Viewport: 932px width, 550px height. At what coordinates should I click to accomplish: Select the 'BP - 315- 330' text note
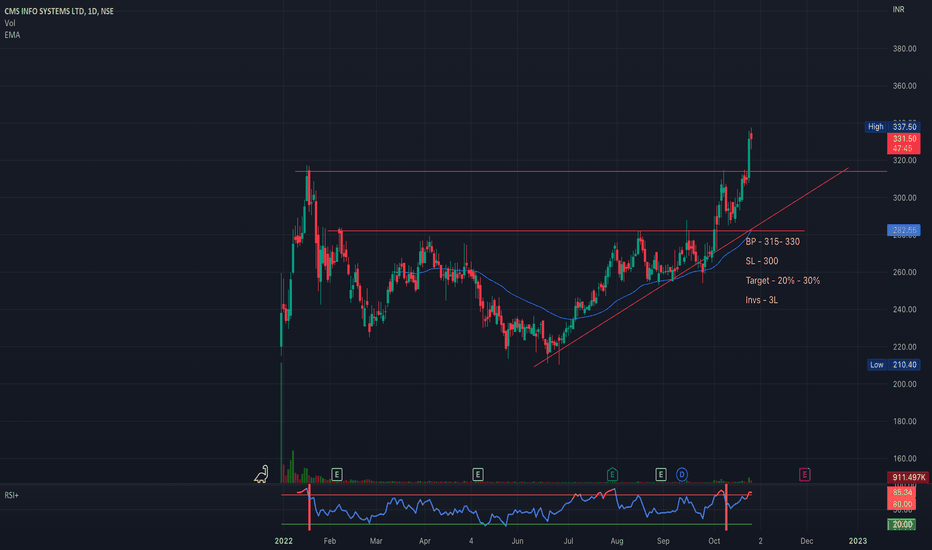773,242
